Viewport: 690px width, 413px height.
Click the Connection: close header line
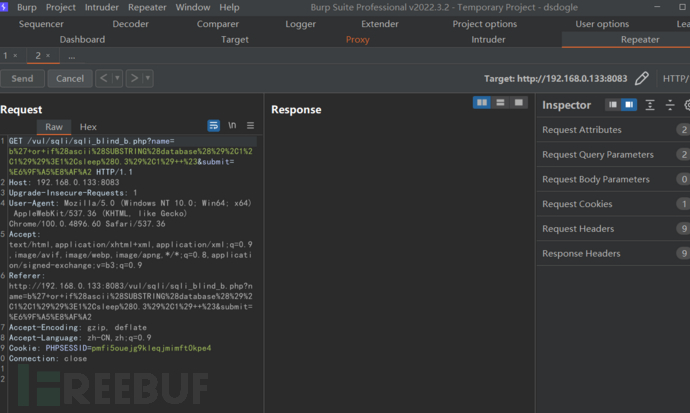click(x=48, y=358)
